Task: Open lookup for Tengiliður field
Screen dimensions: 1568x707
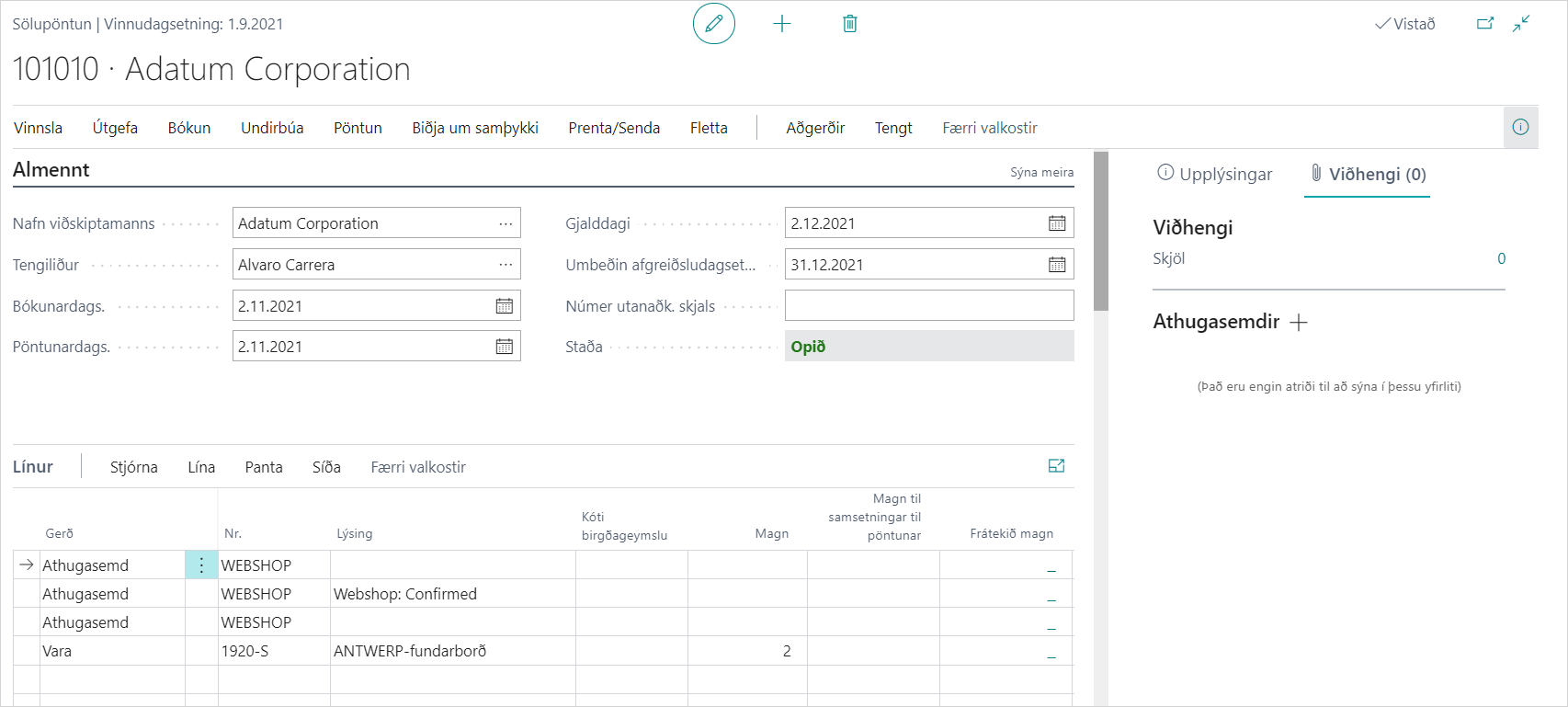Action: 506,265
